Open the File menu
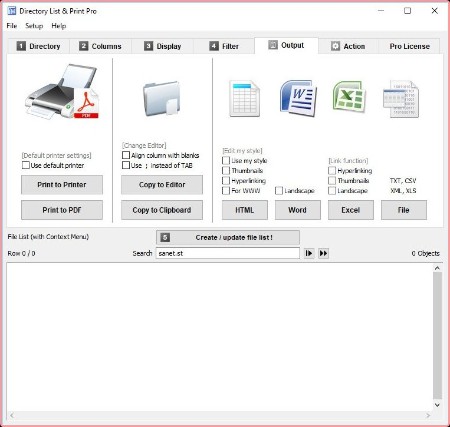 pos(12,26)
